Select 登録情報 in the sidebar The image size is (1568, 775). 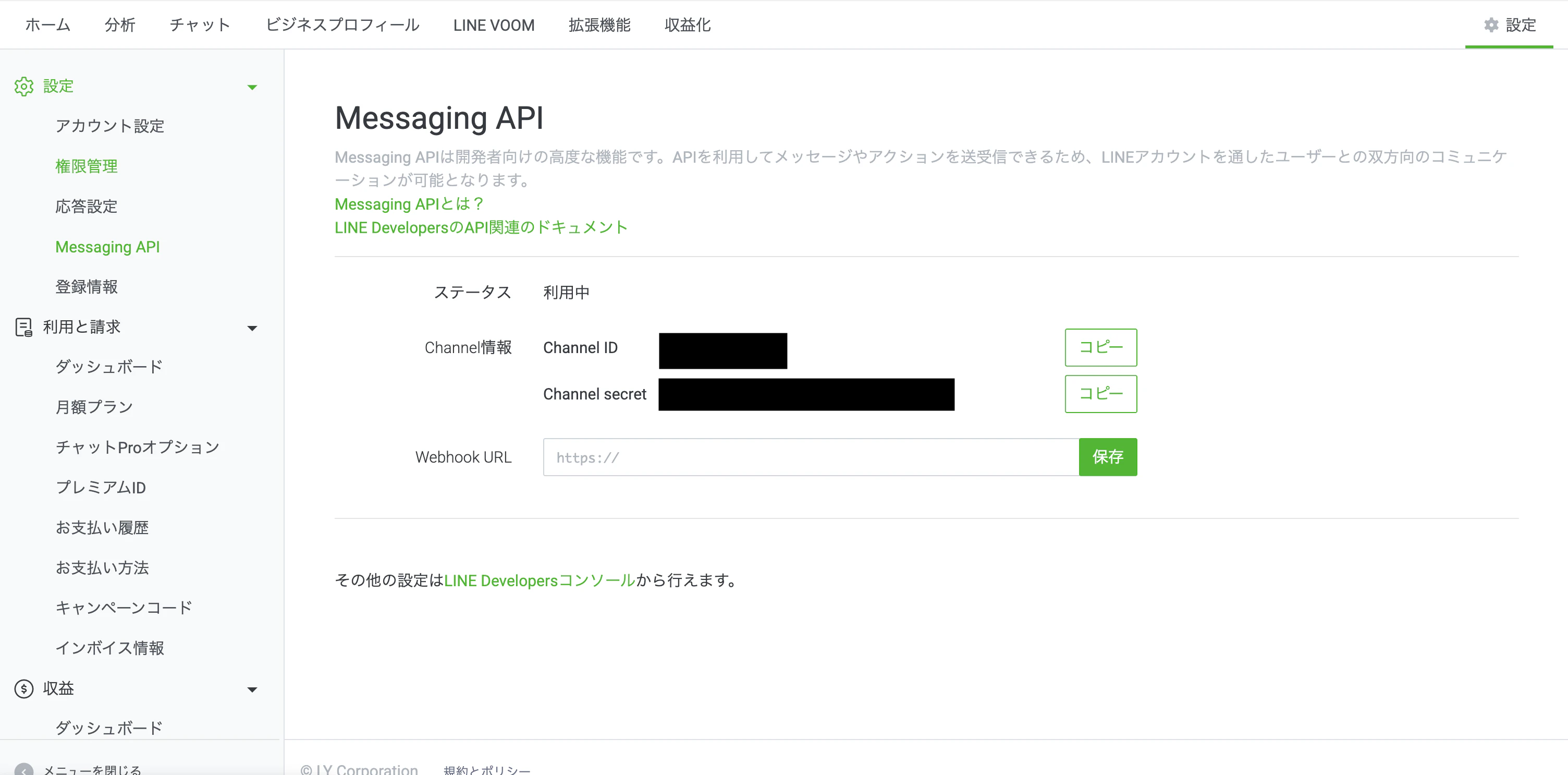[87, 287]
